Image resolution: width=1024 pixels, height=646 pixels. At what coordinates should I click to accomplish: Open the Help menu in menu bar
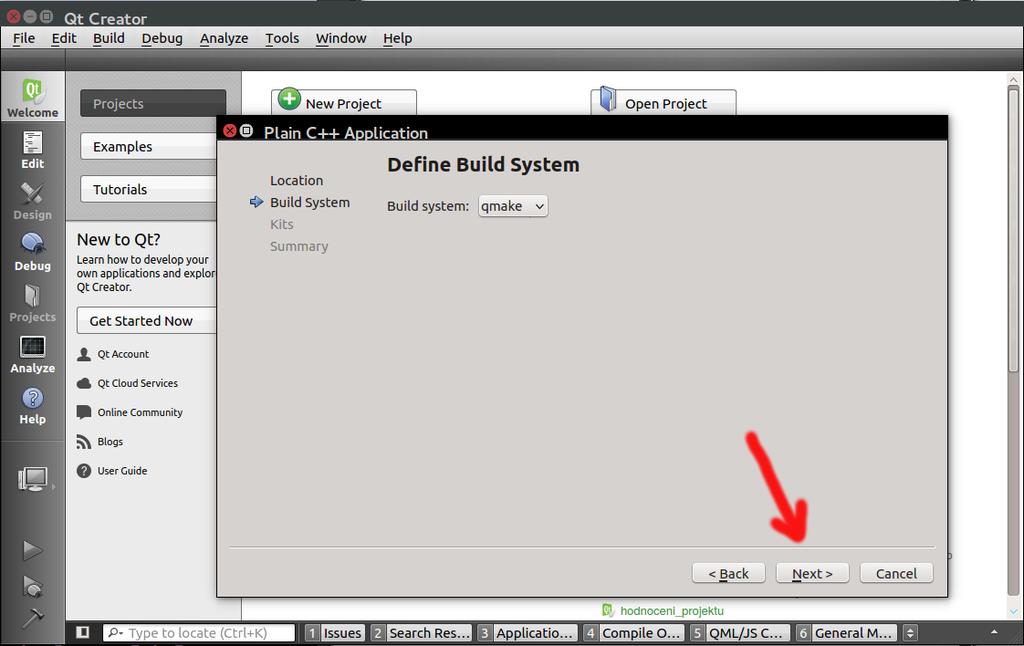pyautogui.click(x=397, y=38)
